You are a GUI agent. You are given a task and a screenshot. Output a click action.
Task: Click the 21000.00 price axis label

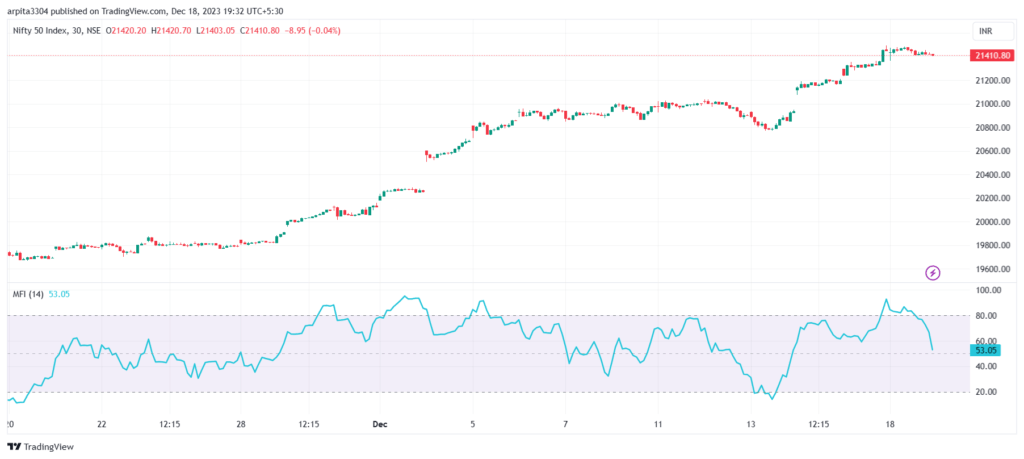pos(992,104)
